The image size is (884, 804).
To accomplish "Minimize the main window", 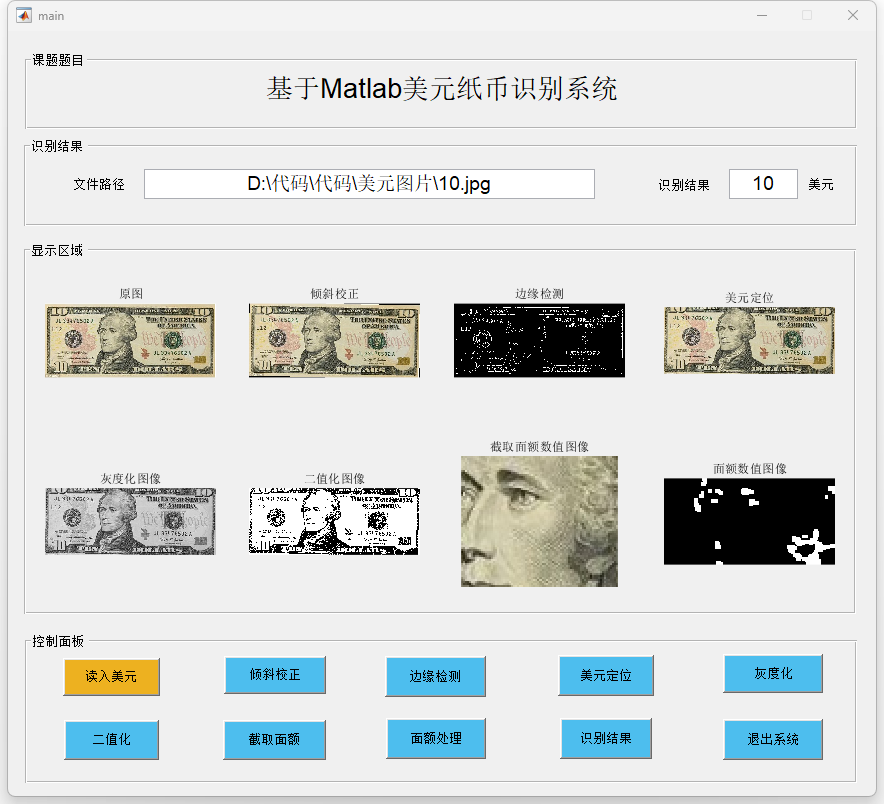I will (762, 16).
